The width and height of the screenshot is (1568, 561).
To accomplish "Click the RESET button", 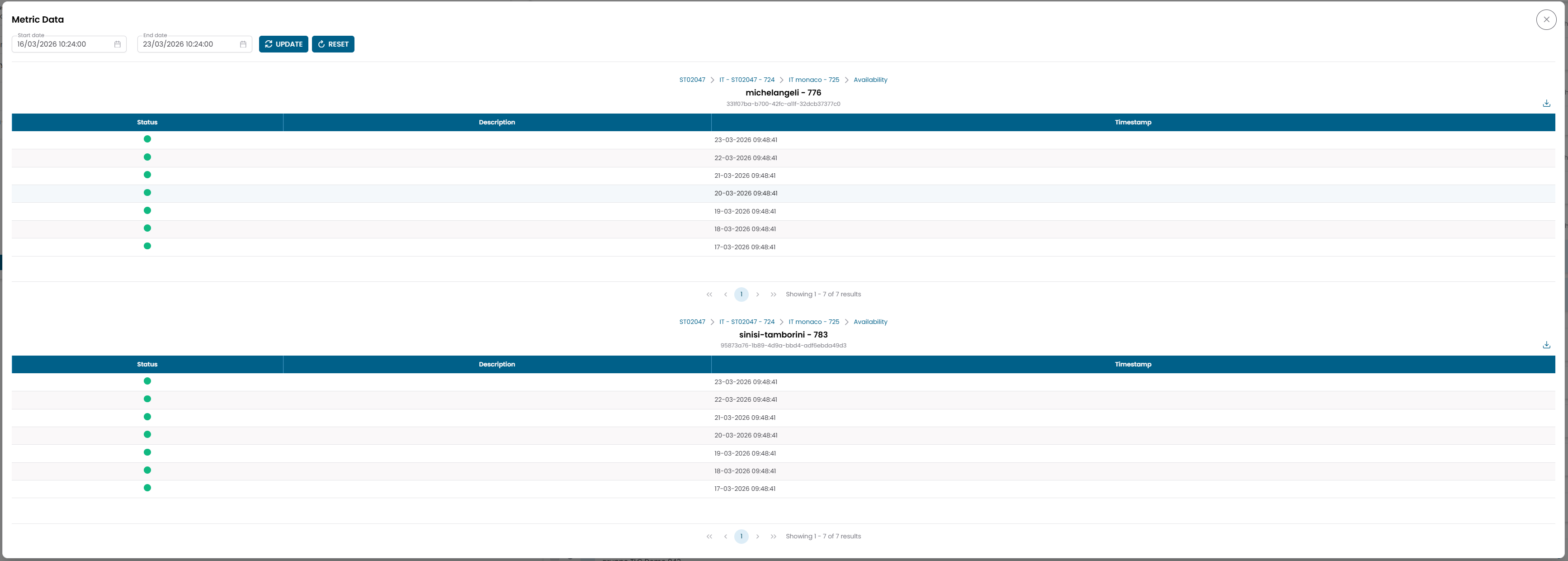I will 333,44.
